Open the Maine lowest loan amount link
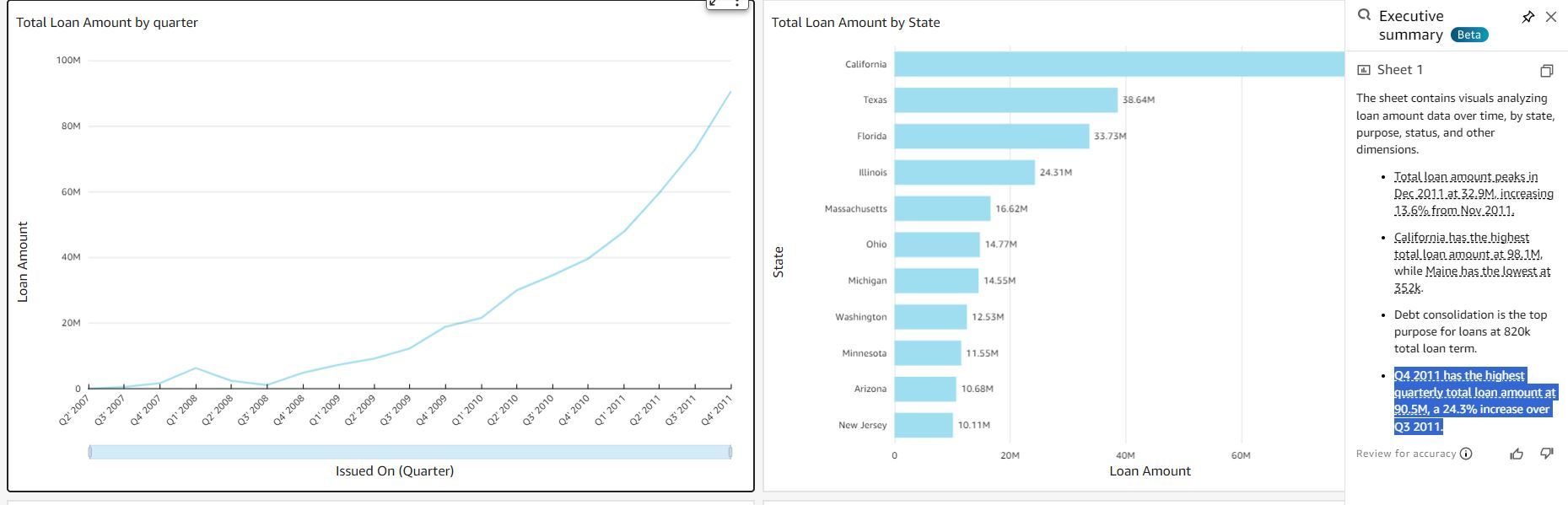1568x505 pixels. (1472, 280)
